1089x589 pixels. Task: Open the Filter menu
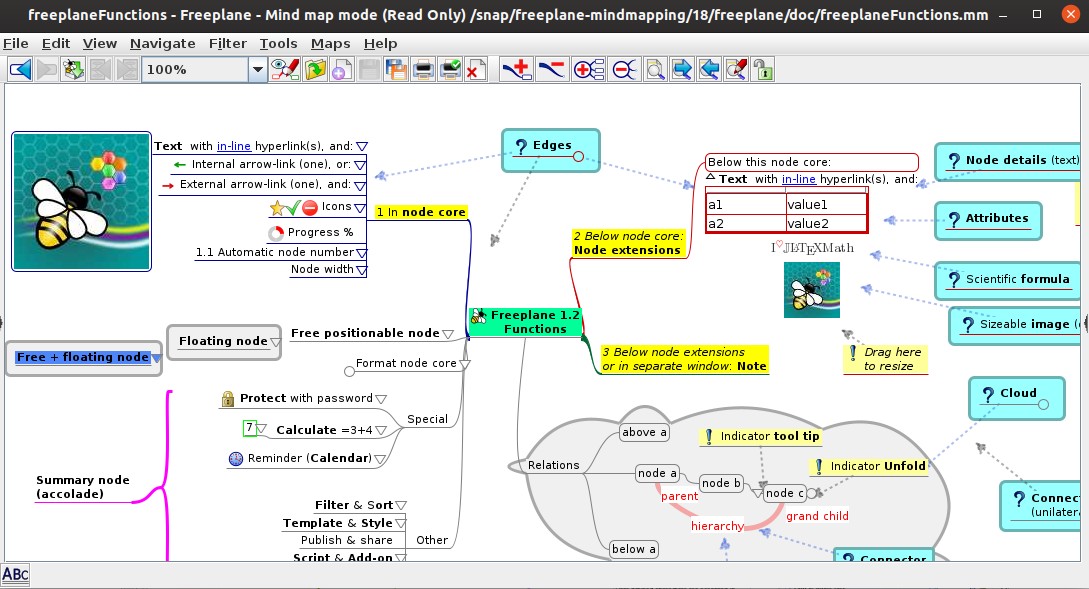coord(228,43)
